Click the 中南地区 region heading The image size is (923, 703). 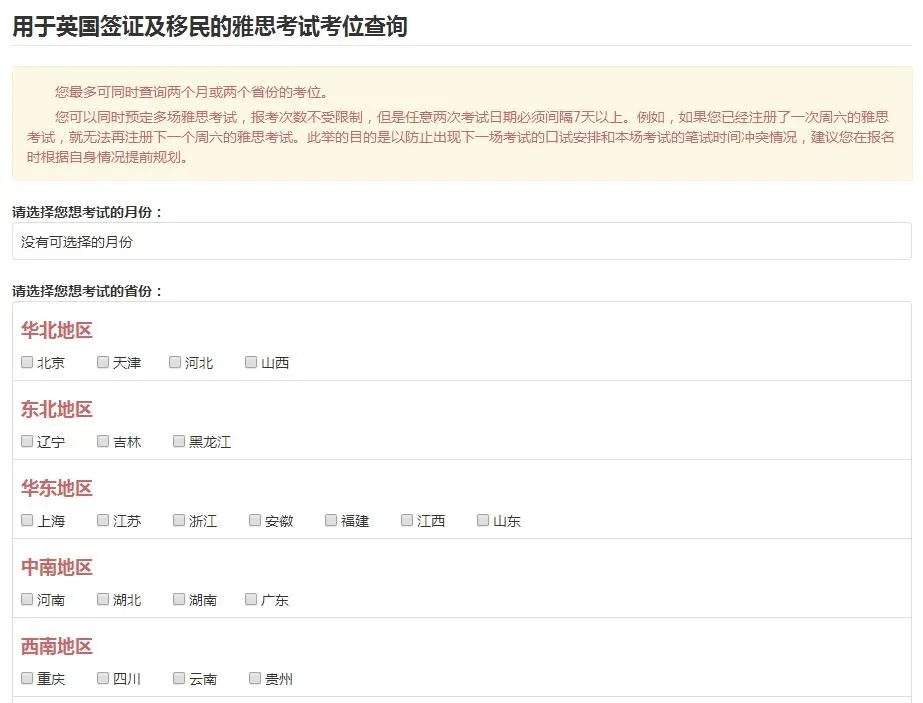(57, 567)
